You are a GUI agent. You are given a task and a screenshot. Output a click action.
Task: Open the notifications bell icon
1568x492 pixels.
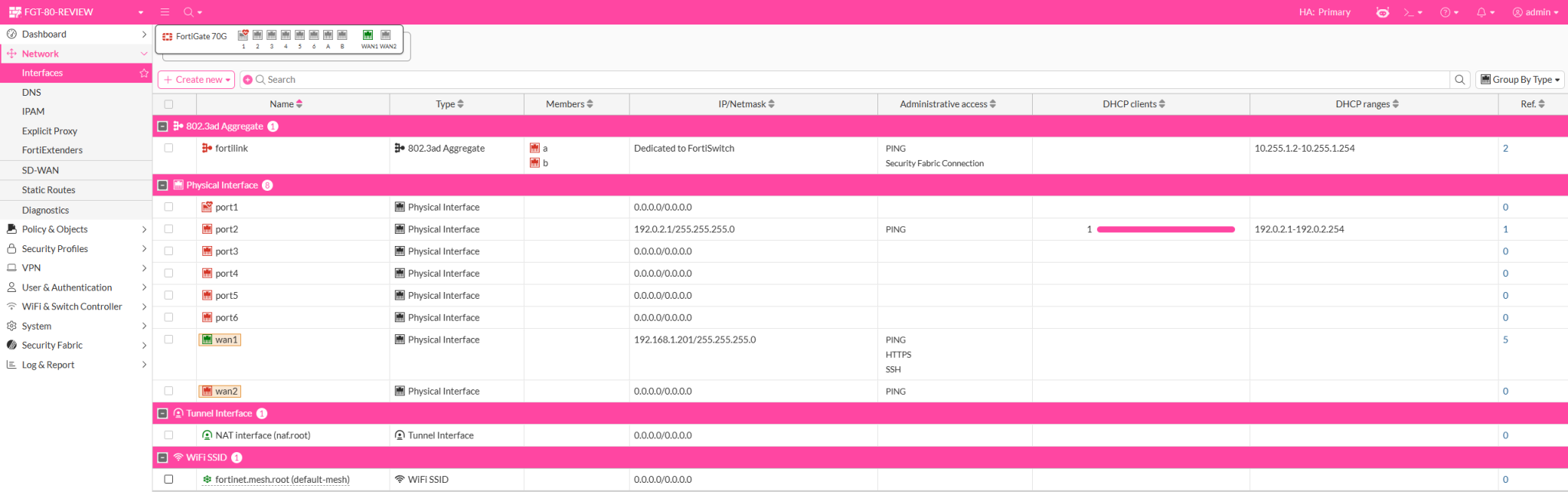(x=1481, y=12)
